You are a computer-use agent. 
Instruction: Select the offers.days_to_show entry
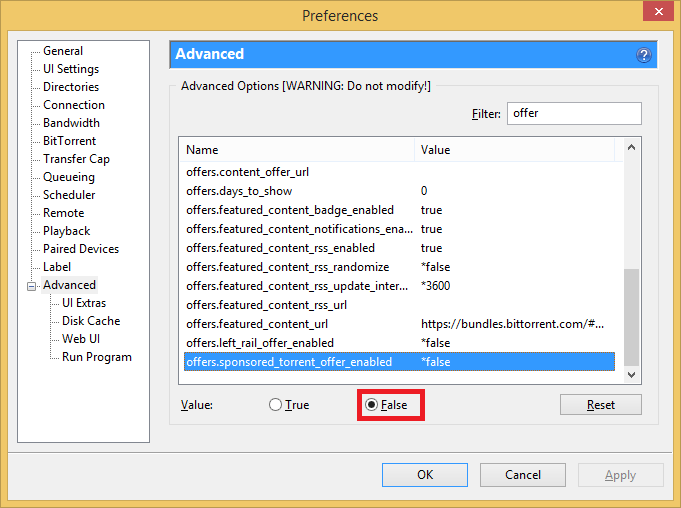(239, 191)
